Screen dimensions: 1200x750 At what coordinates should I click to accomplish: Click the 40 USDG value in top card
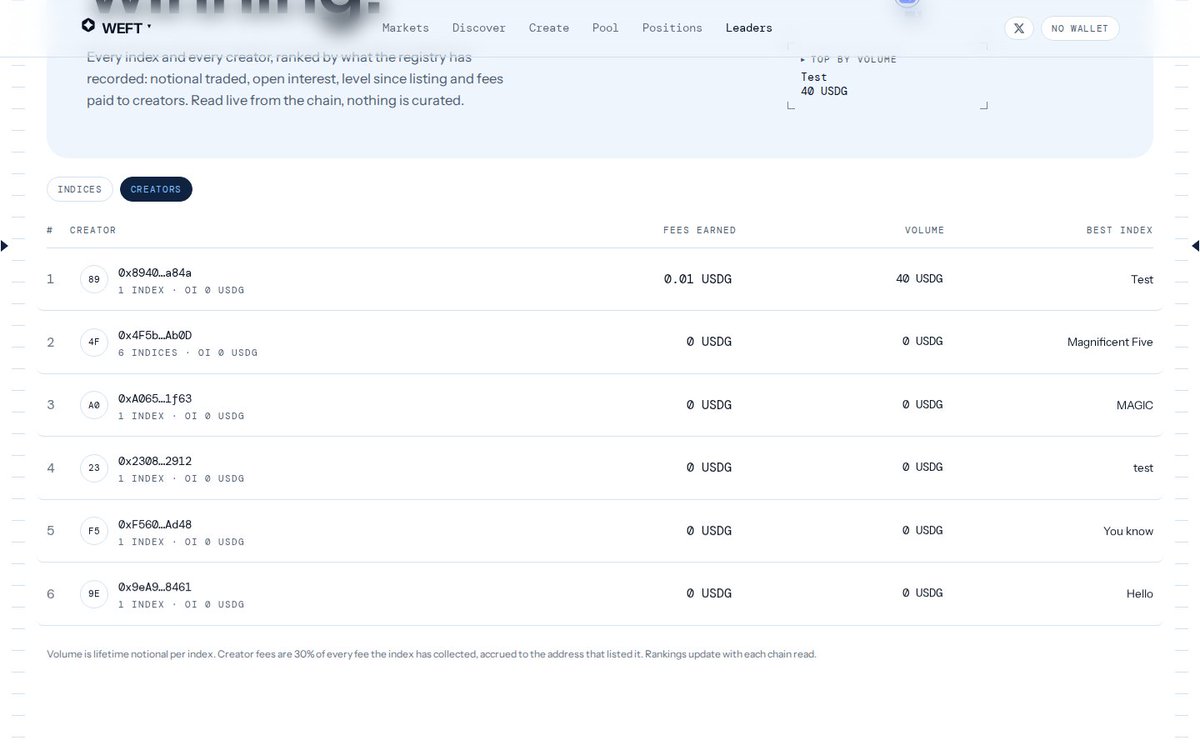(x=824, y=91)
